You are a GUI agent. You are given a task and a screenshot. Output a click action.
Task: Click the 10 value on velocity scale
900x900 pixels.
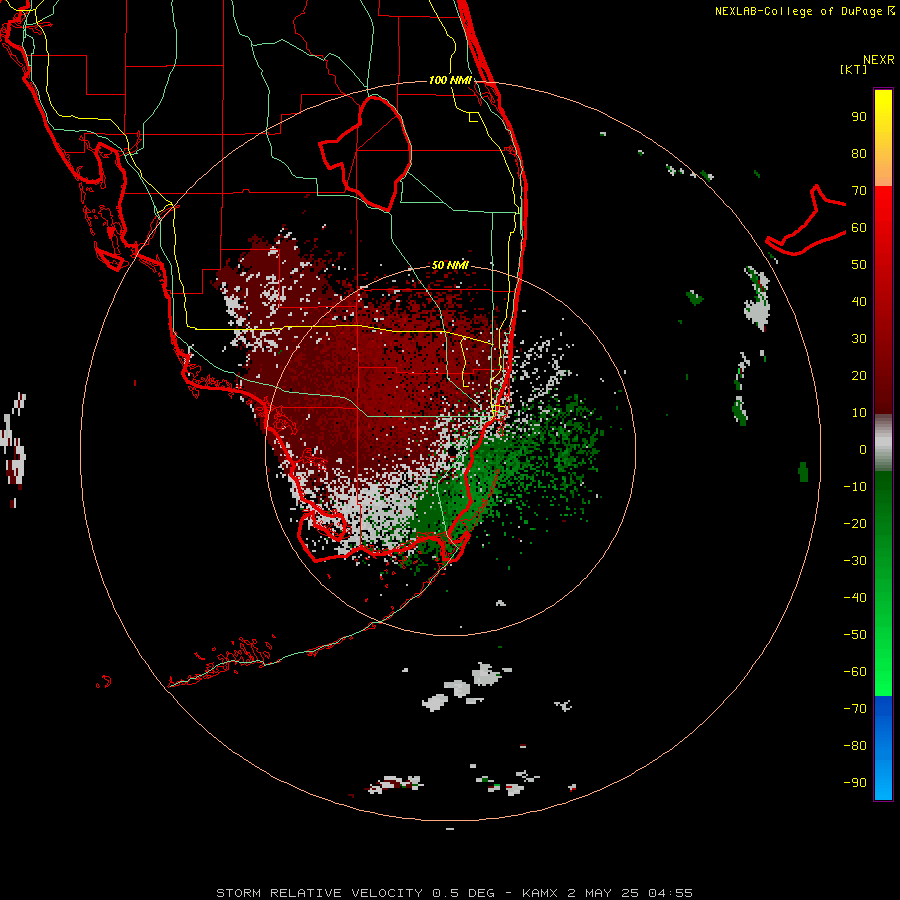point(859,413)
